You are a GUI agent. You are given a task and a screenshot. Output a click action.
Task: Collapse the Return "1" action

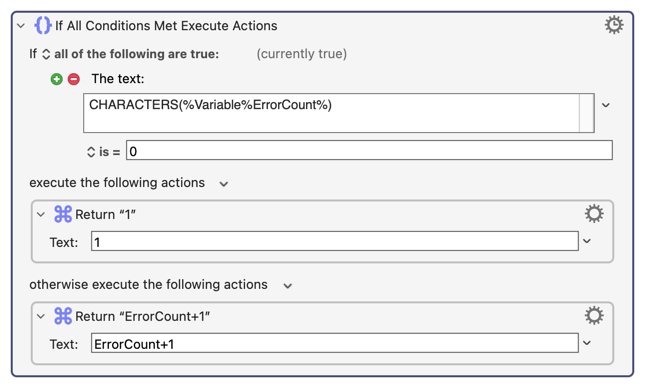[x=40, y=214]
